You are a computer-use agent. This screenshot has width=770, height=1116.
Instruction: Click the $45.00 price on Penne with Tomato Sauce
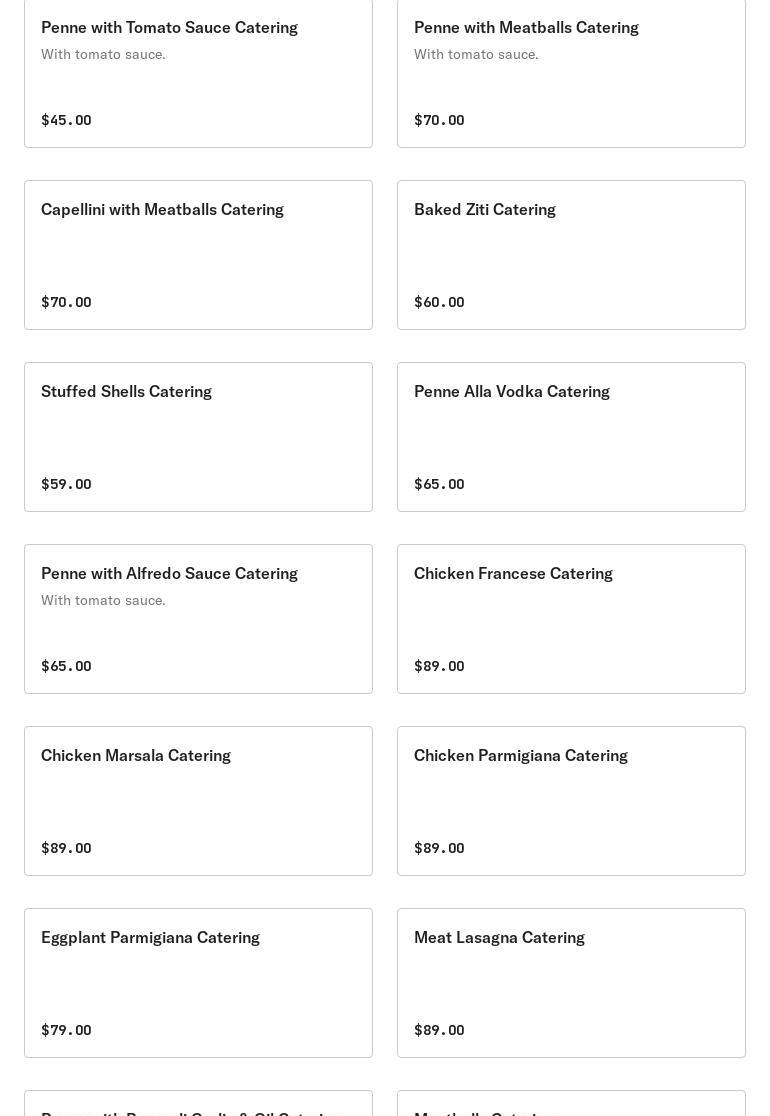click(x=66, y=120)
